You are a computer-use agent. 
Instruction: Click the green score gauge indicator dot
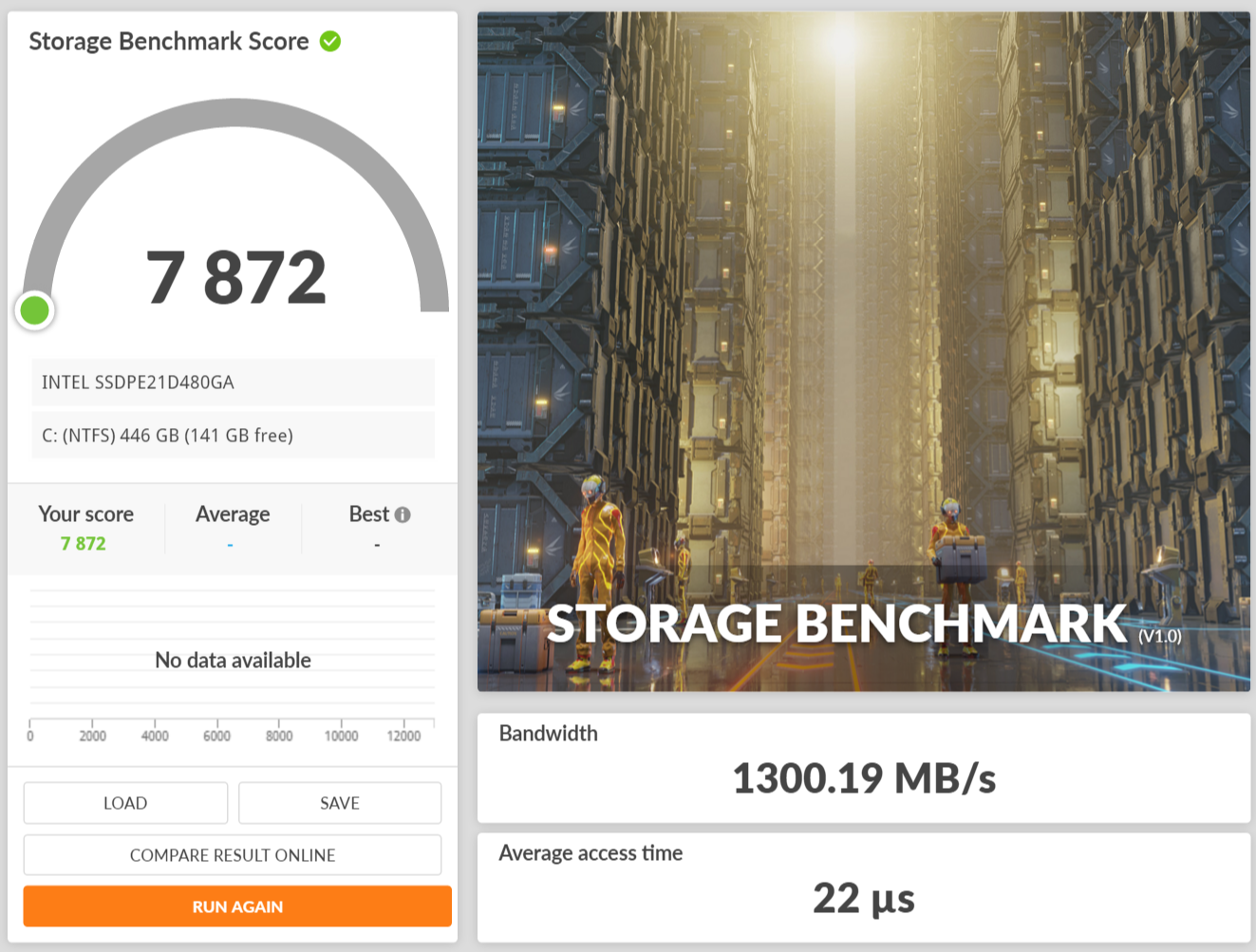click(x=35, y=309)
